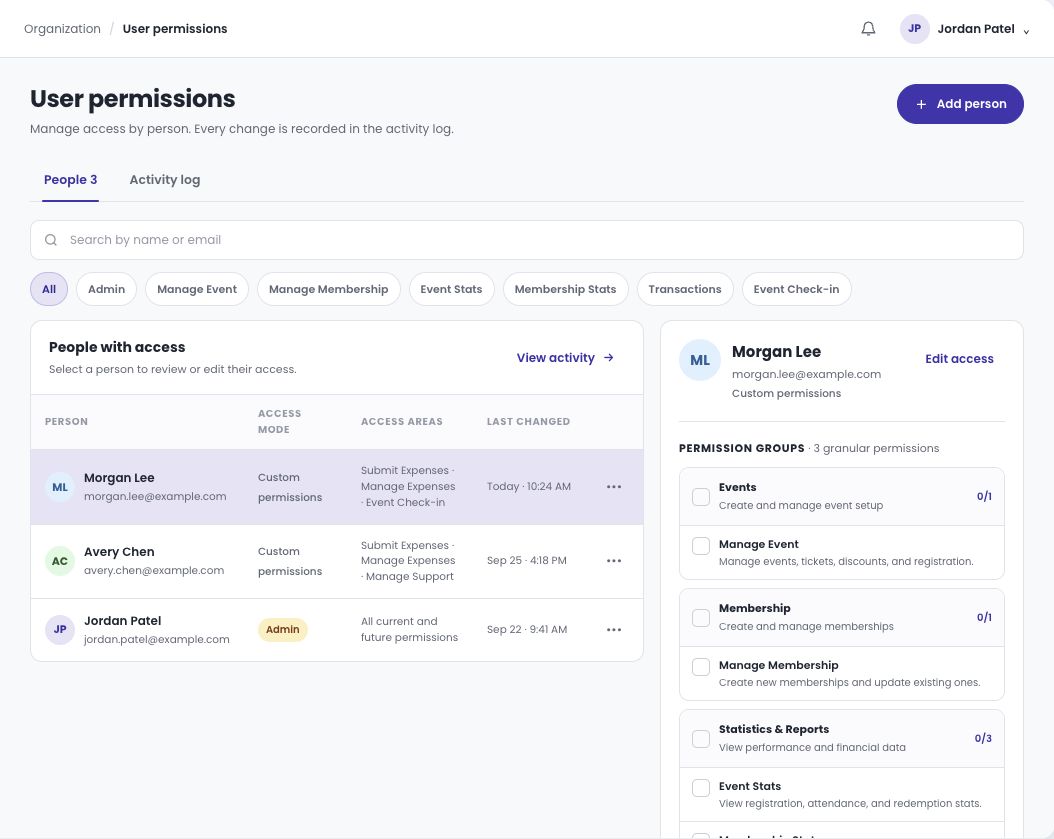Switch to the People tab
Image resolution: width=1054 pixels, height=839 pixels.
(71, 180)
